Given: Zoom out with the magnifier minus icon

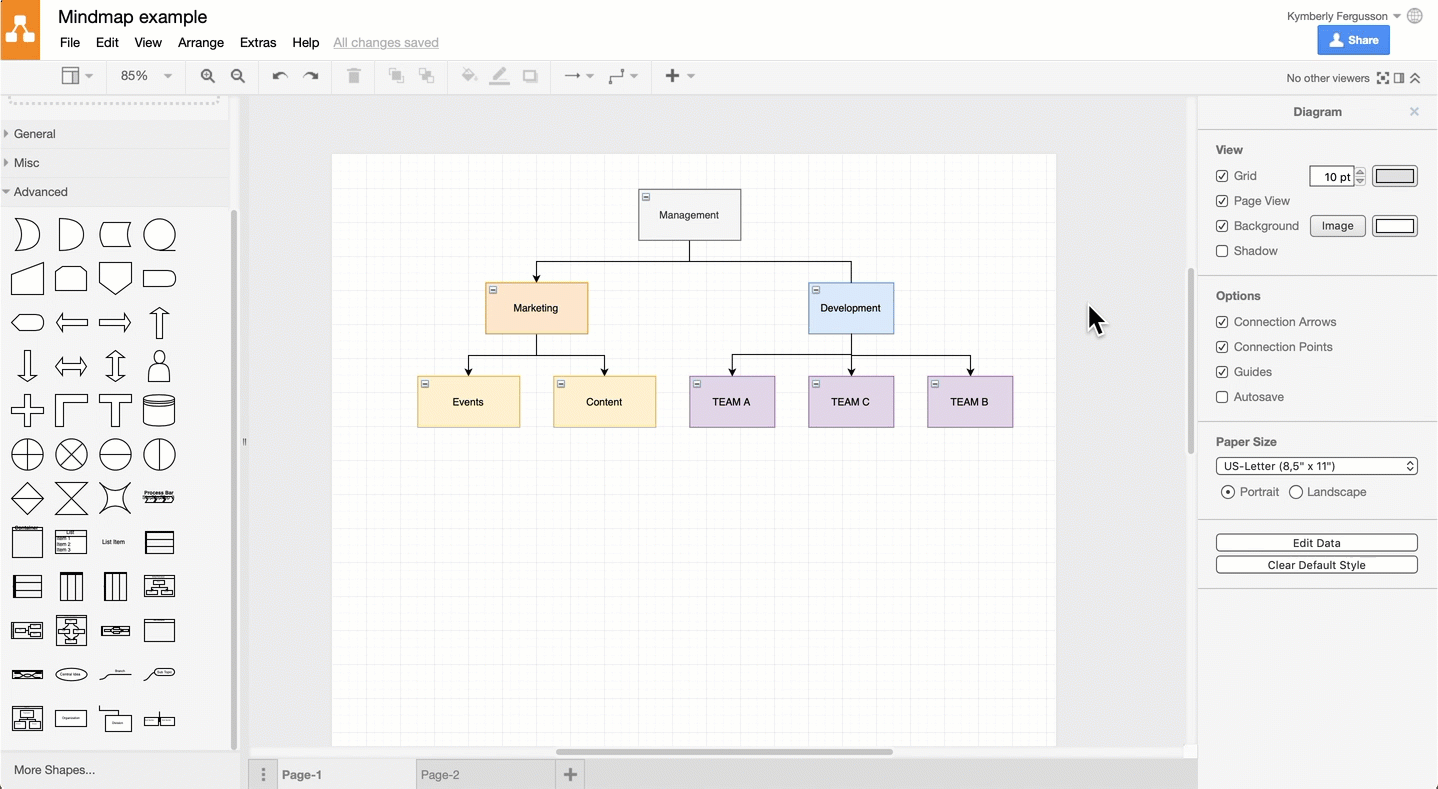Looking at the screenshot, I should click(238, 76).
